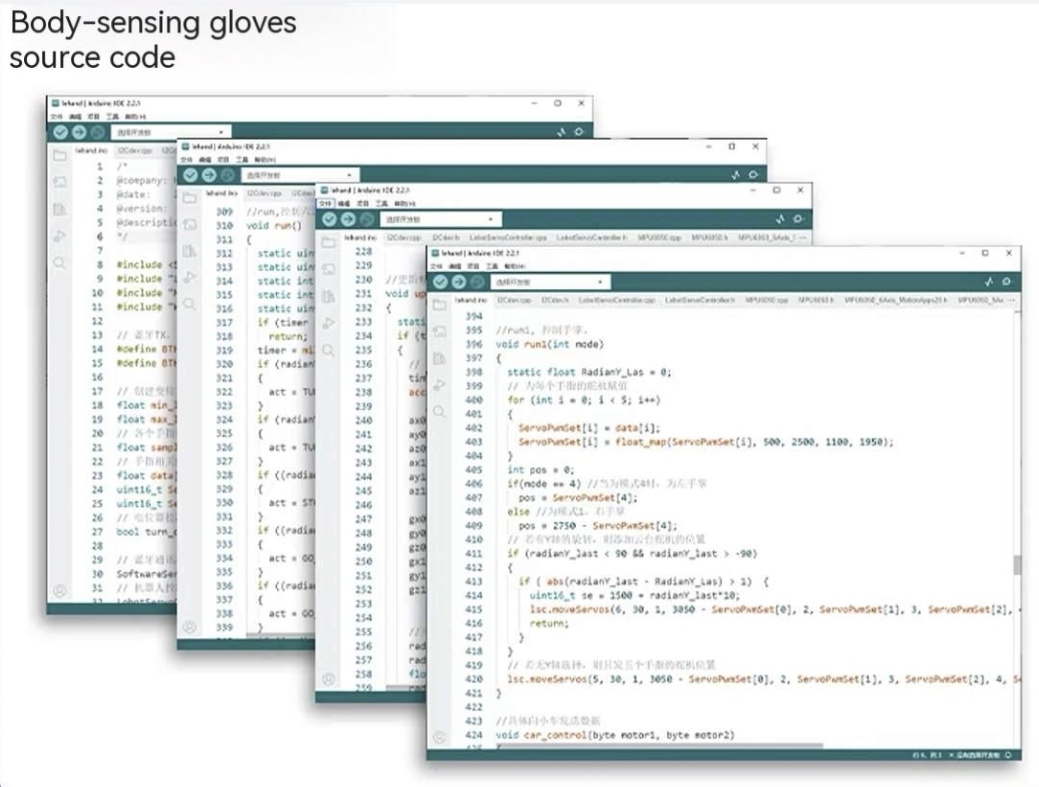The width and height of the screenshot is (1039, 787).
Task: Open the first menu item in front window
Action: (437, 267)
